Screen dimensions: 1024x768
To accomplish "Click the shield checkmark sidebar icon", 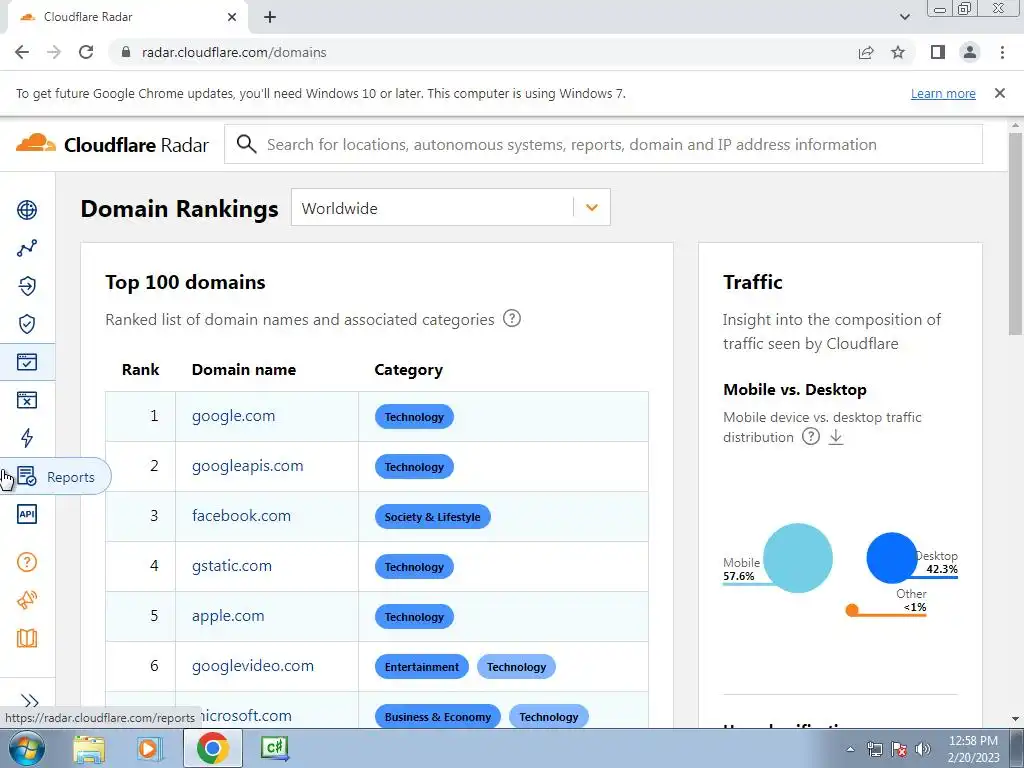I will (x=27, y=324).
